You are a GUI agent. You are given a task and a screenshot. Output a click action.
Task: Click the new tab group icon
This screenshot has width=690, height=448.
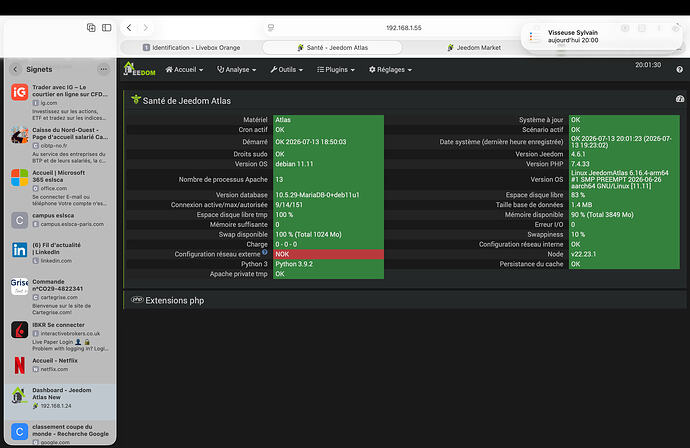[x=91, y=28]
